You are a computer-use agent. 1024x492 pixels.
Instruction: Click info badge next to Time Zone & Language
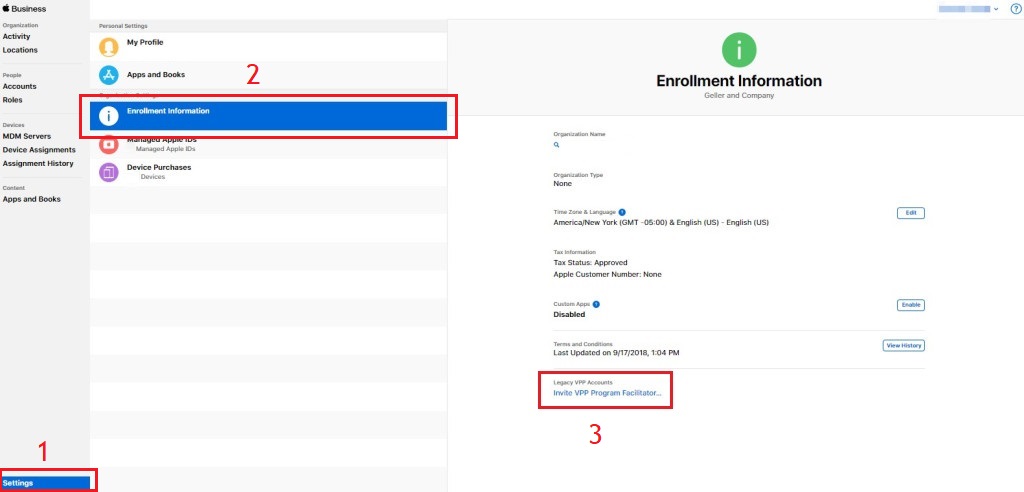point(622,212)
